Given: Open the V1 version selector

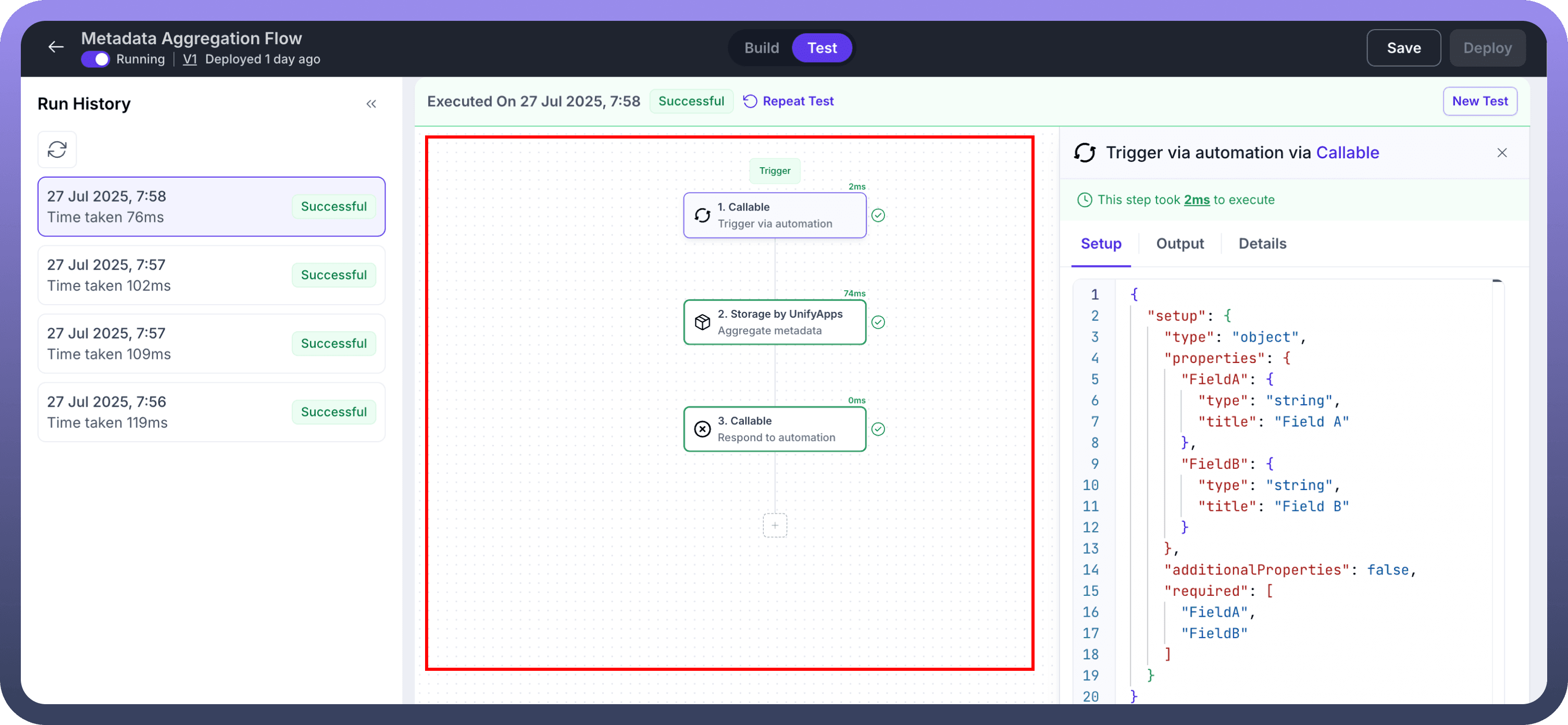Looking at the screenshot, I should (190, 59).
